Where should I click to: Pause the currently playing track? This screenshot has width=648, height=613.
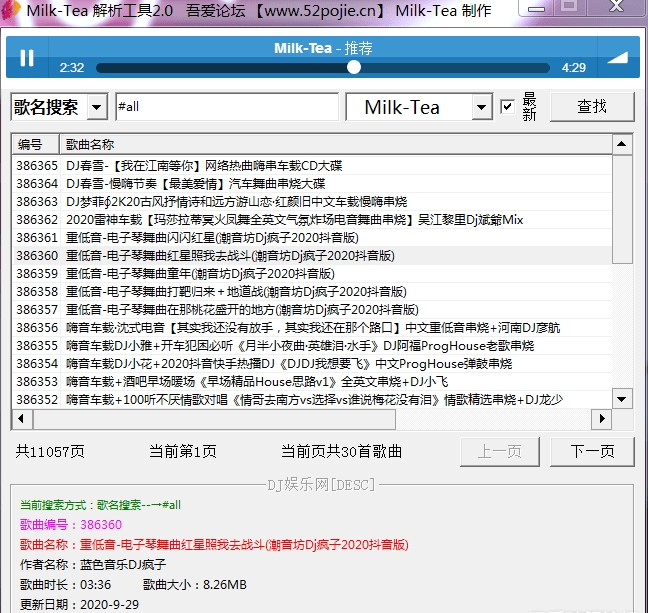pyautogui.click(x=27, y=58)
